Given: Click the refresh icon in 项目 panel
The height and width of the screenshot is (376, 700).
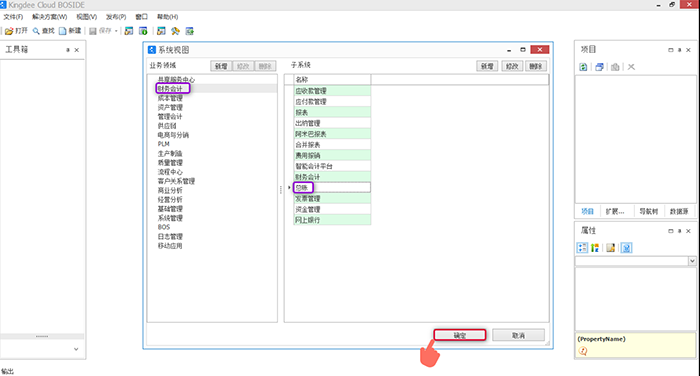Looking at the screenshot, I should 583,67.
